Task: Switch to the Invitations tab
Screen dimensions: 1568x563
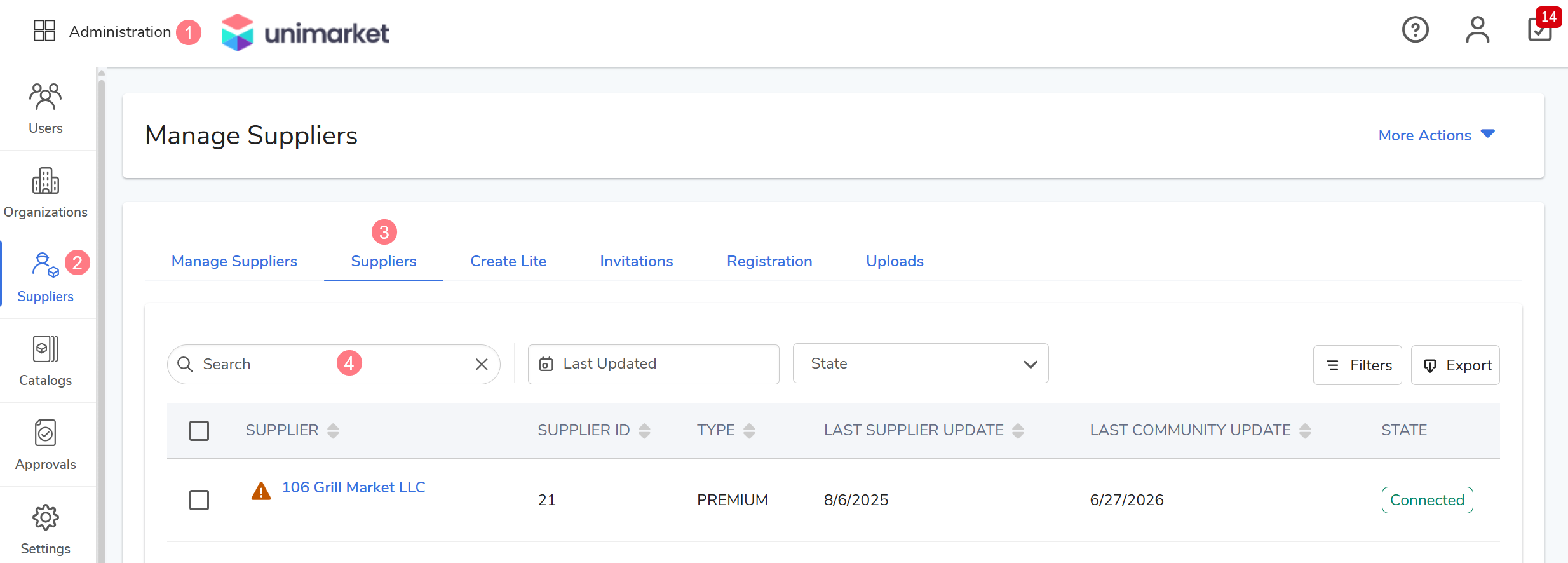Action: [x=636, y=261]
